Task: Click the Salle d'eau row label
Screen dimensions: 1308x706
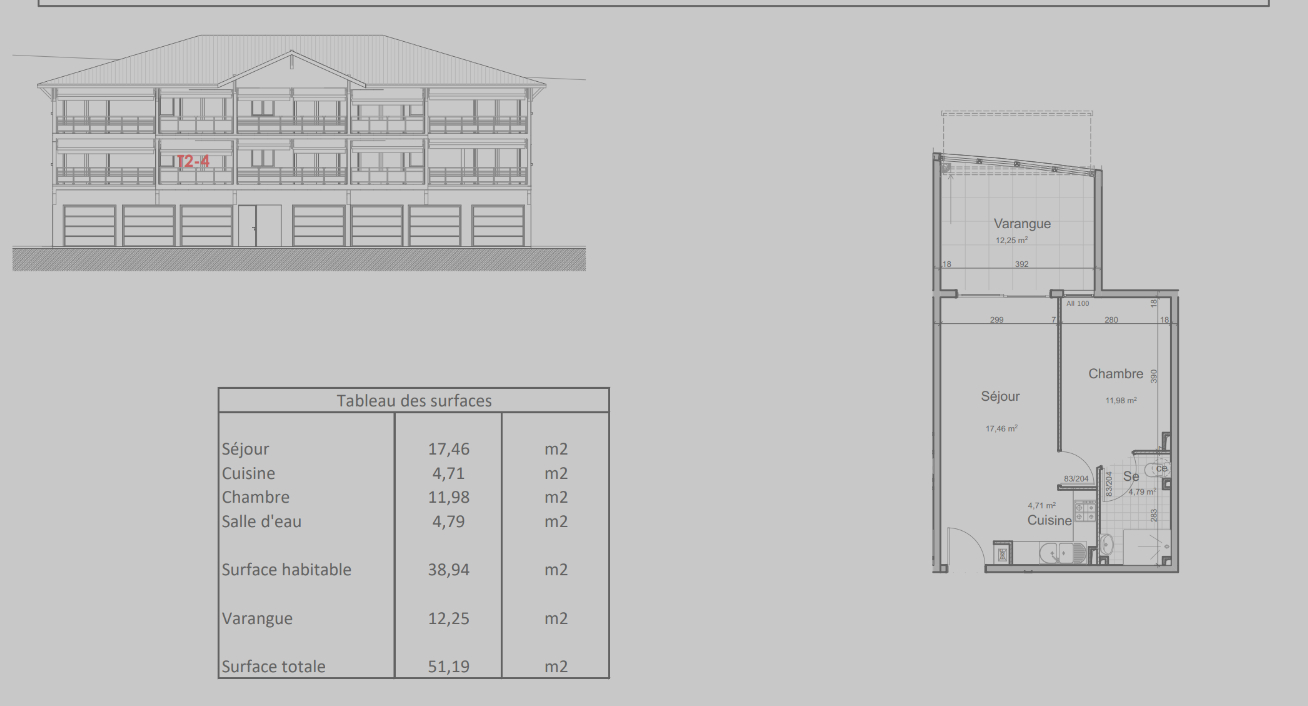Action: pyautogui.click(x=261, y=521)
